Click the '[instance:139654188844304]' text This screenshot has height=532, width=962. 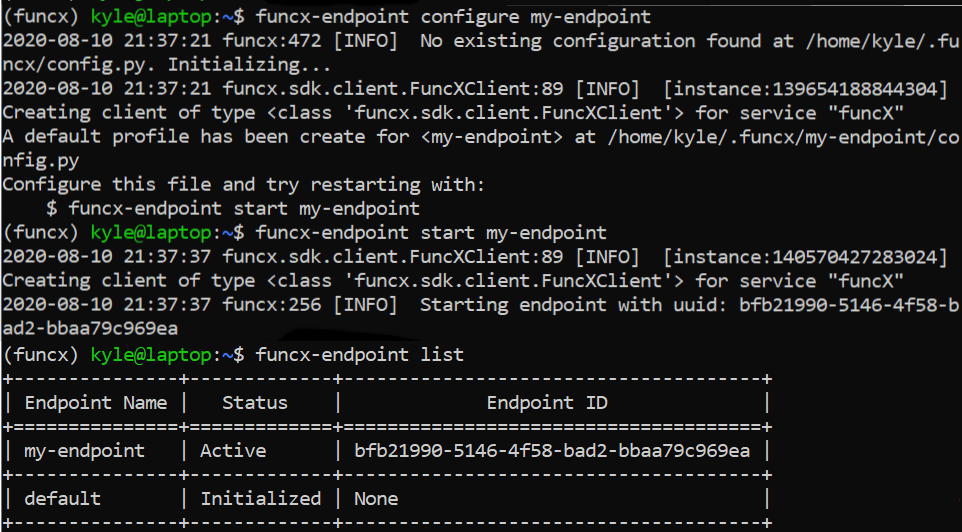tap(806, 89)
